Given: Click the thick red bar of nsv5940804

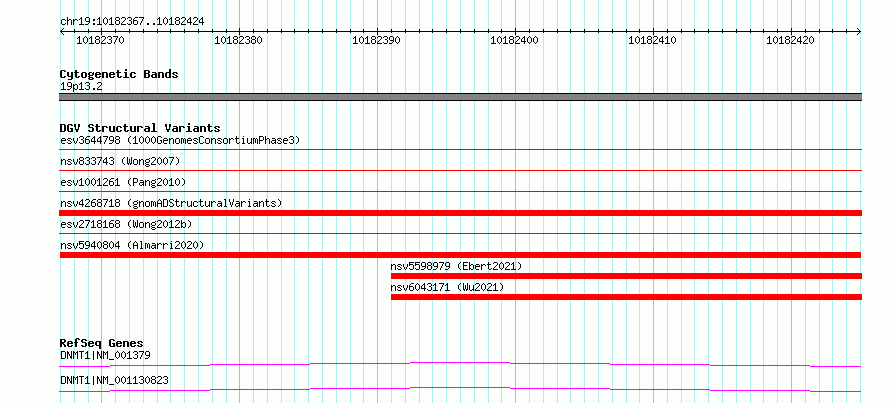Looking at the screenshot, I should tap(460, 255).
